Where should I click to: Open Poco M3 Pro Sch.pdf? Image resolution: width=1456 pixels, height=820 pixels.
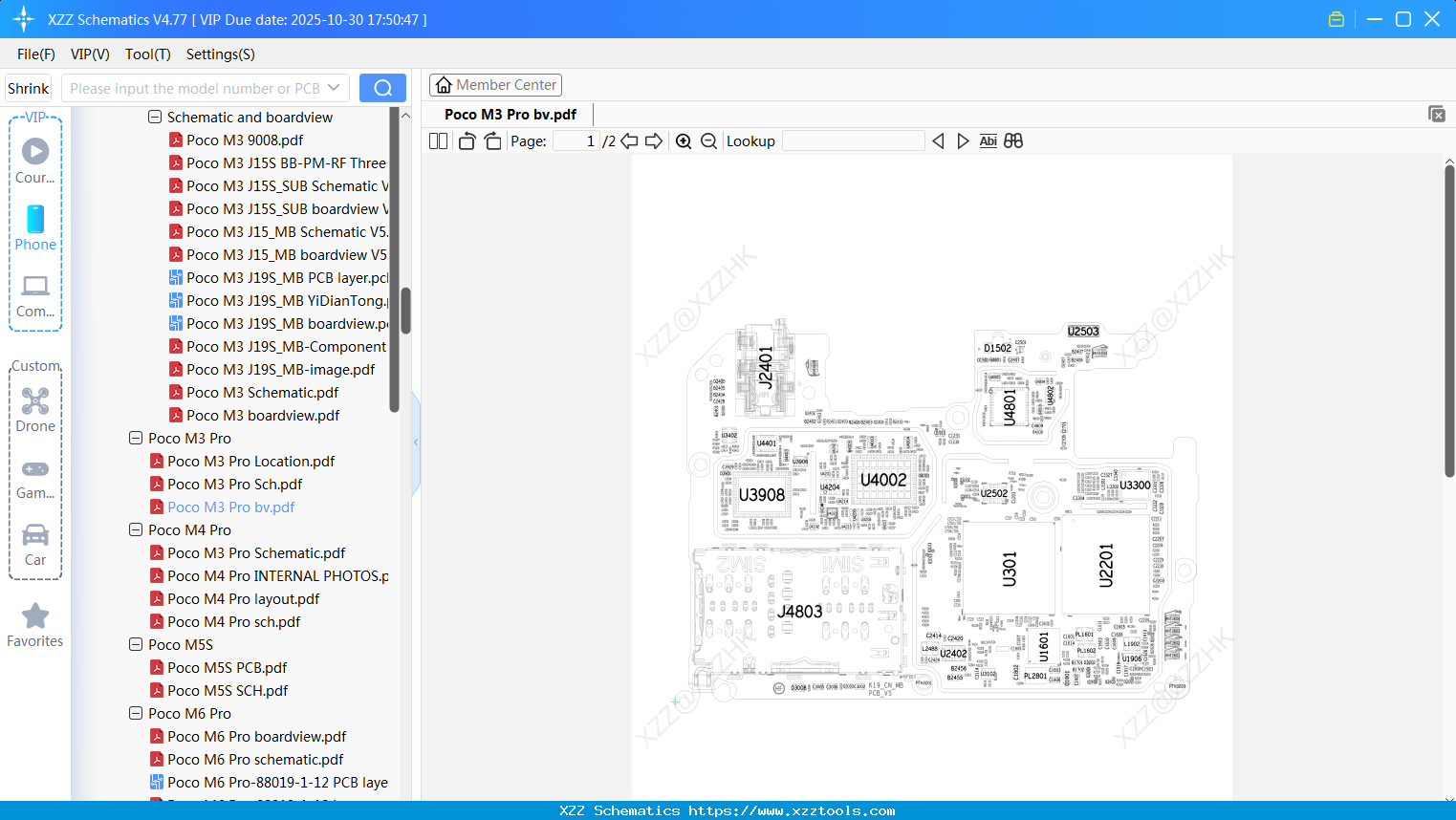[235, 485]
